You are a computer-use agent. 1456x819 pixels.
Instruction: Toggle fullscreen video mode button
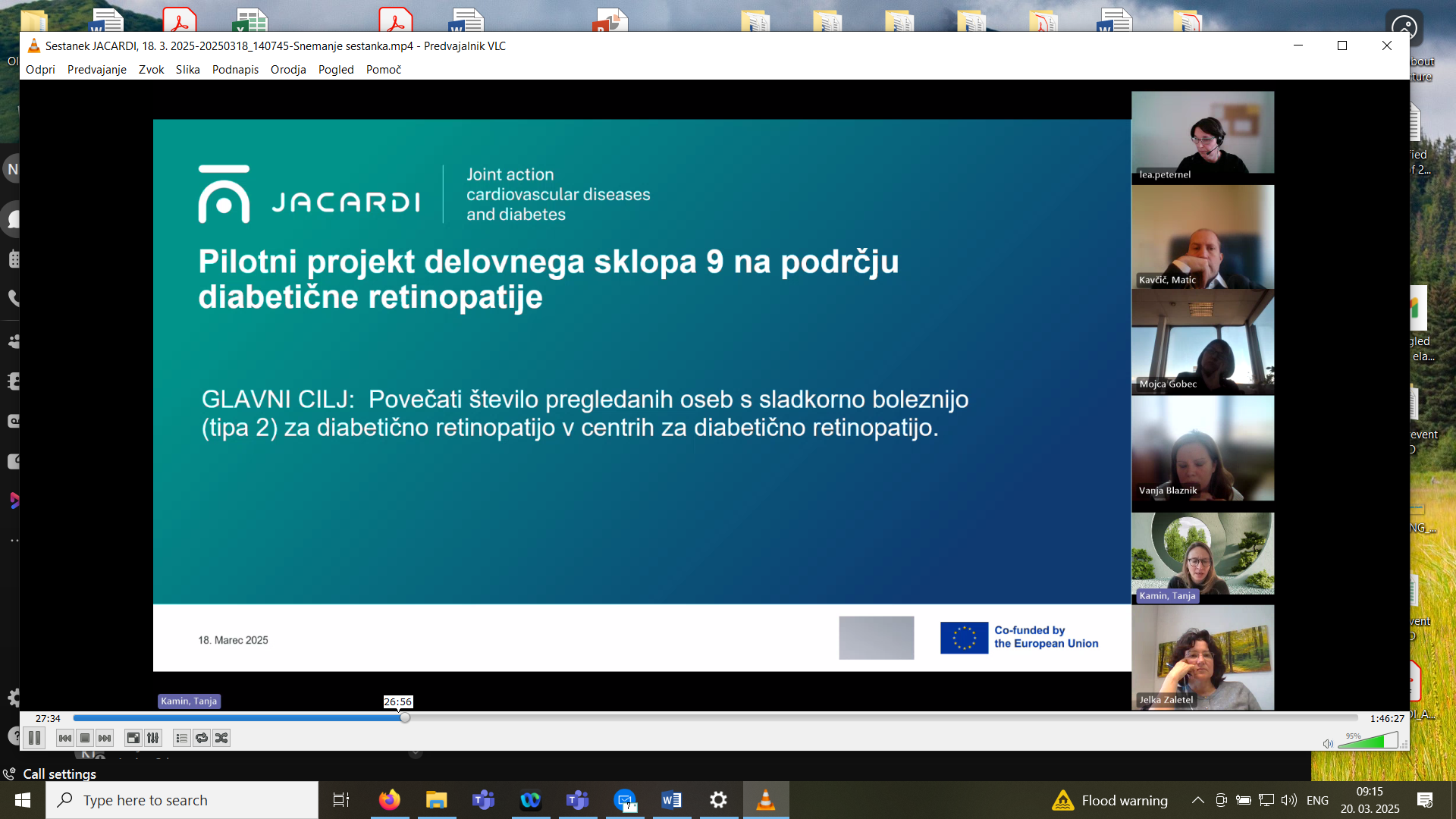pyautogui.click(x=133, y=738)
